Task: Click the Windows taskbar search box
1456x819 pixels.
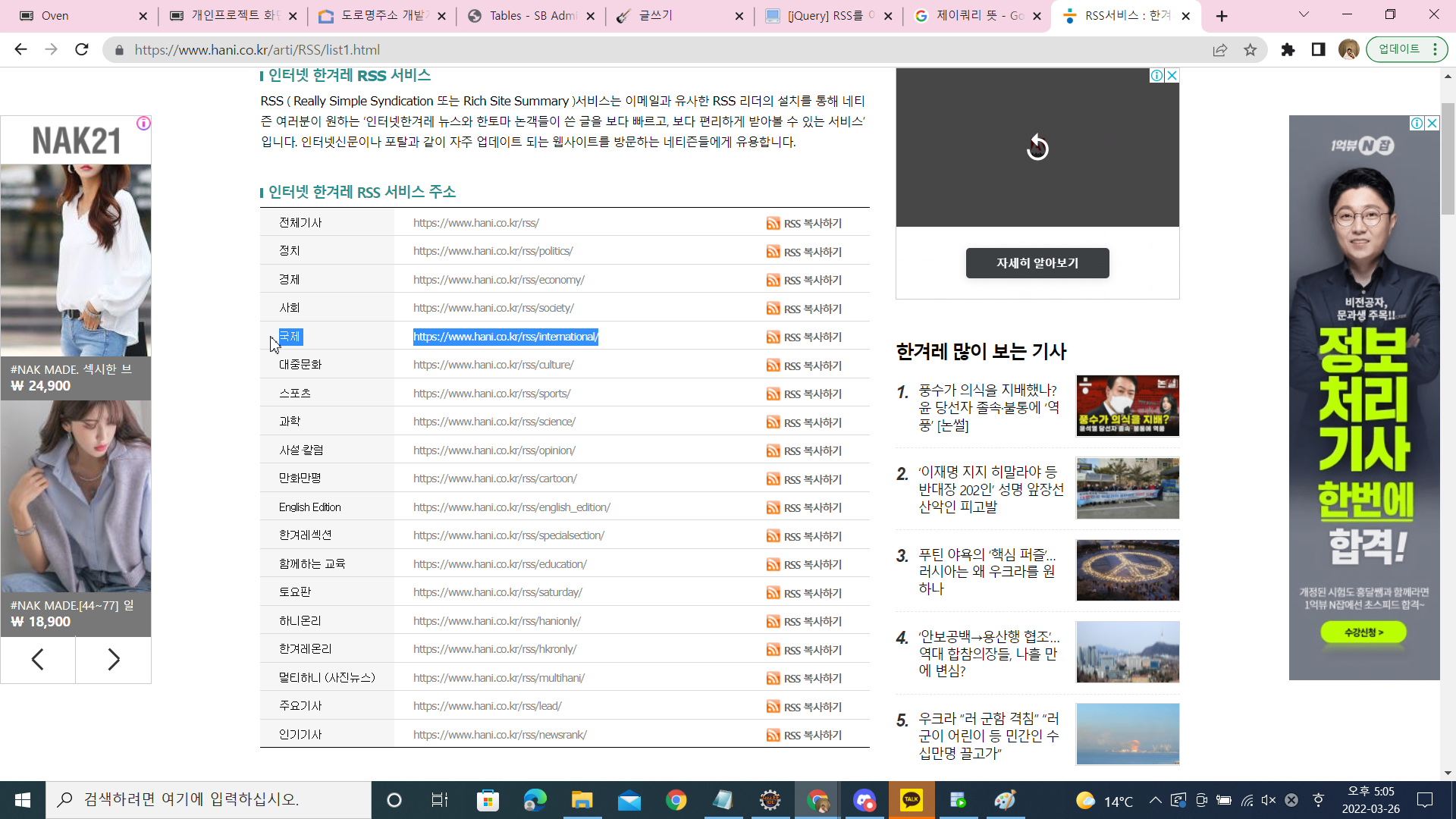Action: pos(209,800)
